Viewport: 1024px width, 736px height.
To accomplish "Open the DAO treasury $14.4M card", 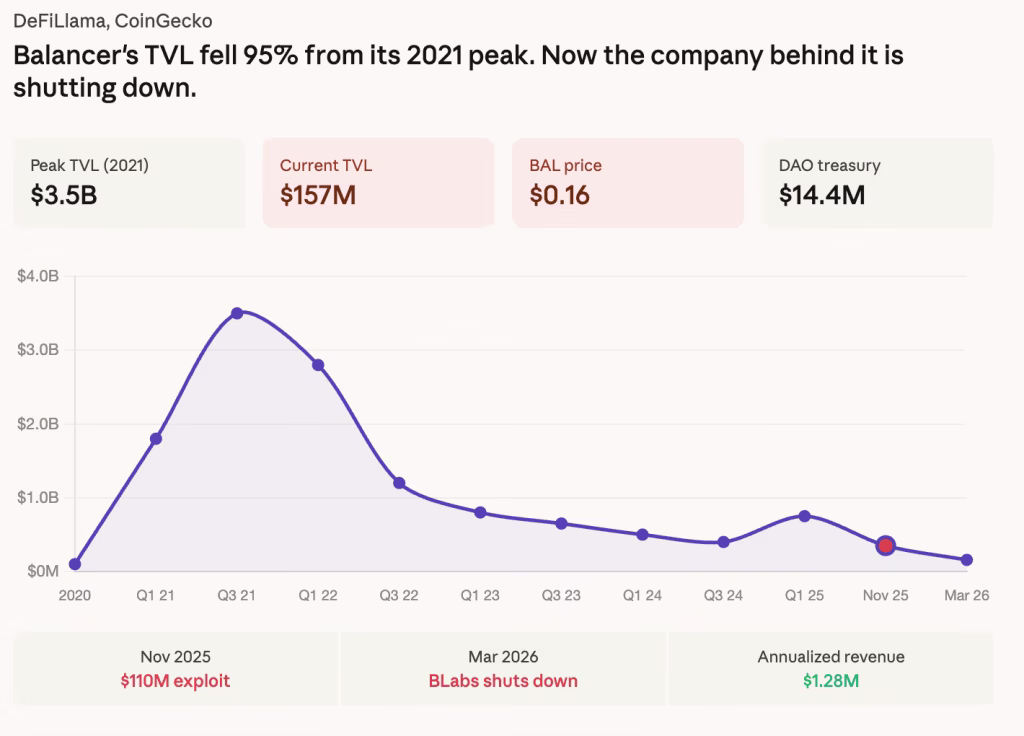I will (x=877, y=183).
